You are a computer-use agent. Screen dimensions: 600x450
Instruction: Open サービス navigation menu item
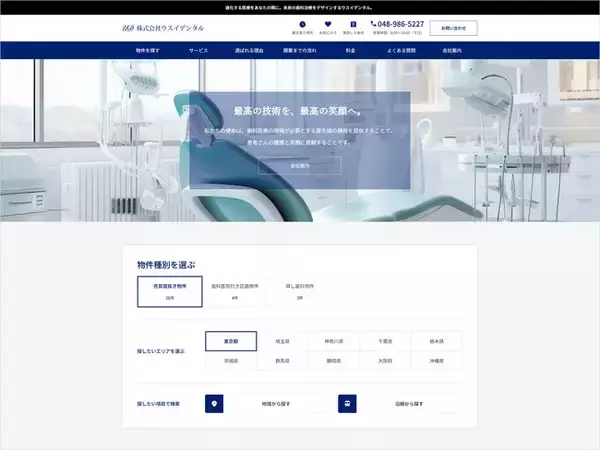[x=198, y=50]
